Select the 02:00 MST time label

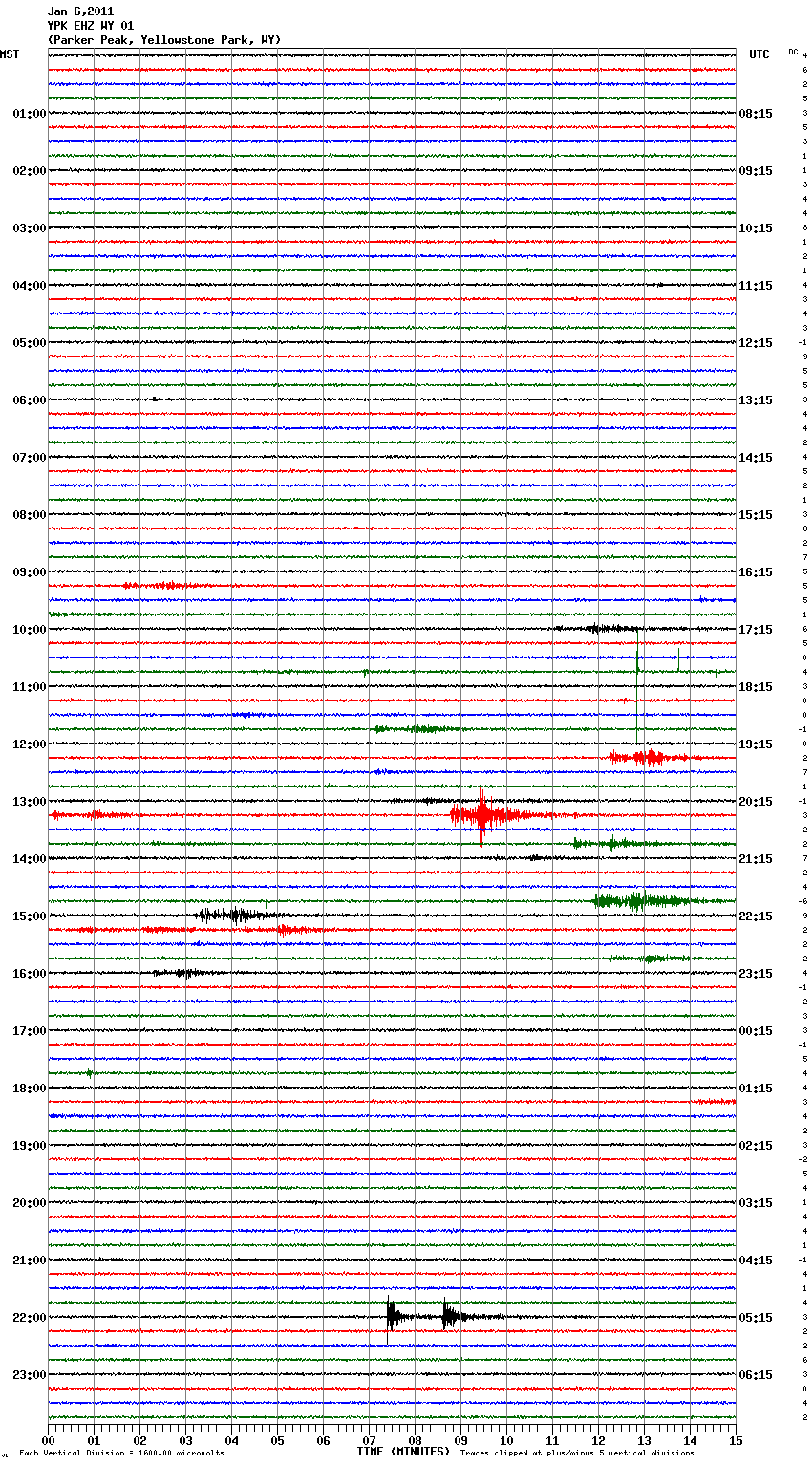click(29, 171)
